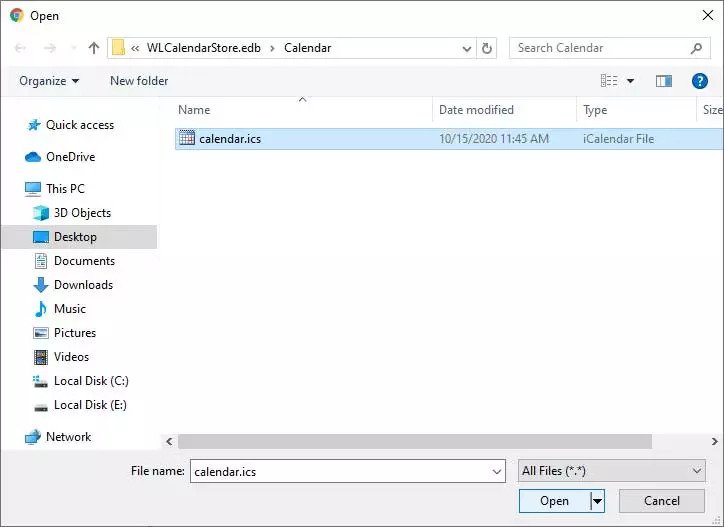724x527 pixels.
Task: Open Local Disk (C:) drive
Action: [x=91, y=381]
